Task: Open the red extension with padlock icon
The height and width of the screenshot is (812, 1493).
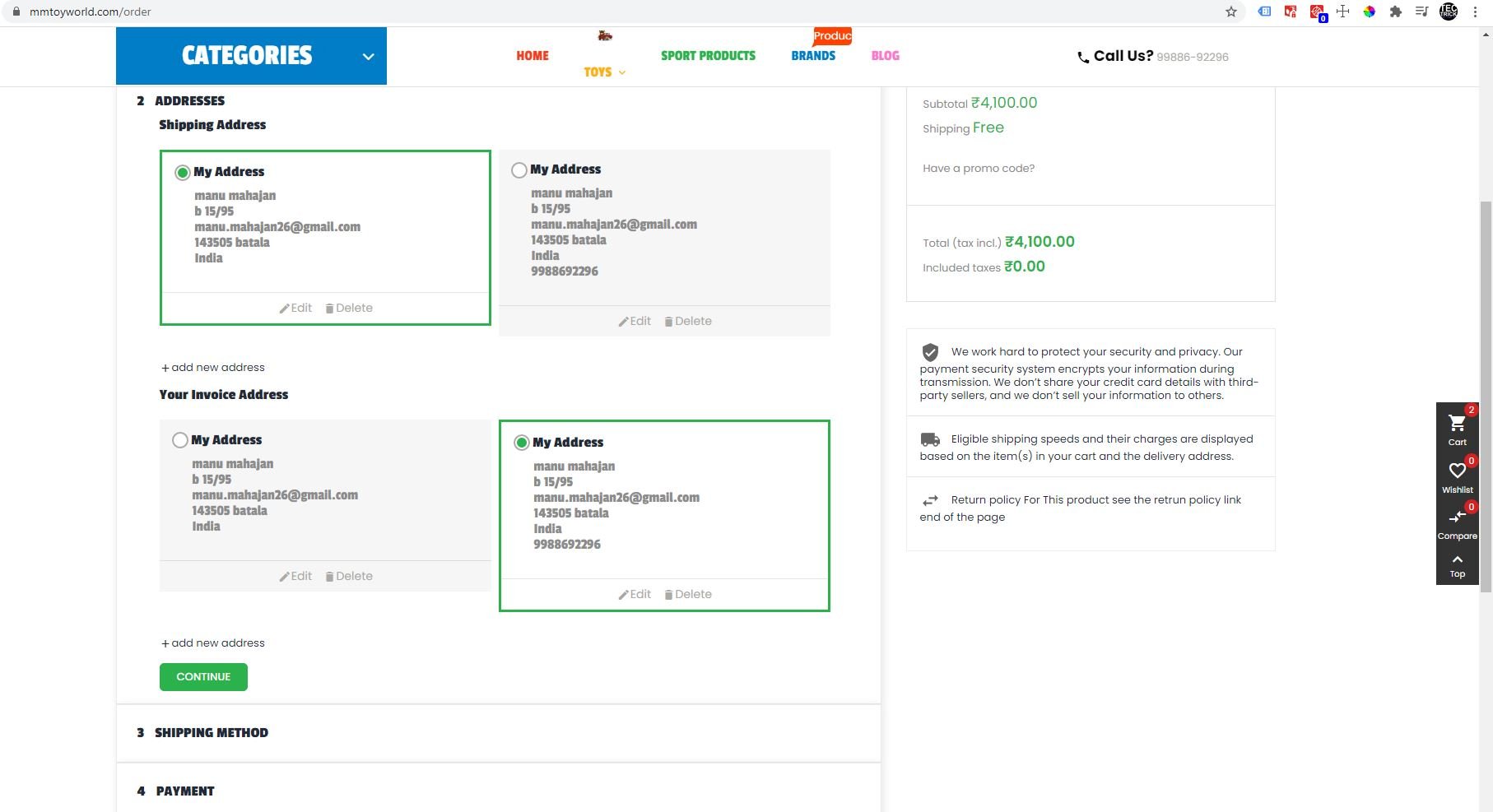Action: [x=1291, y=12]
